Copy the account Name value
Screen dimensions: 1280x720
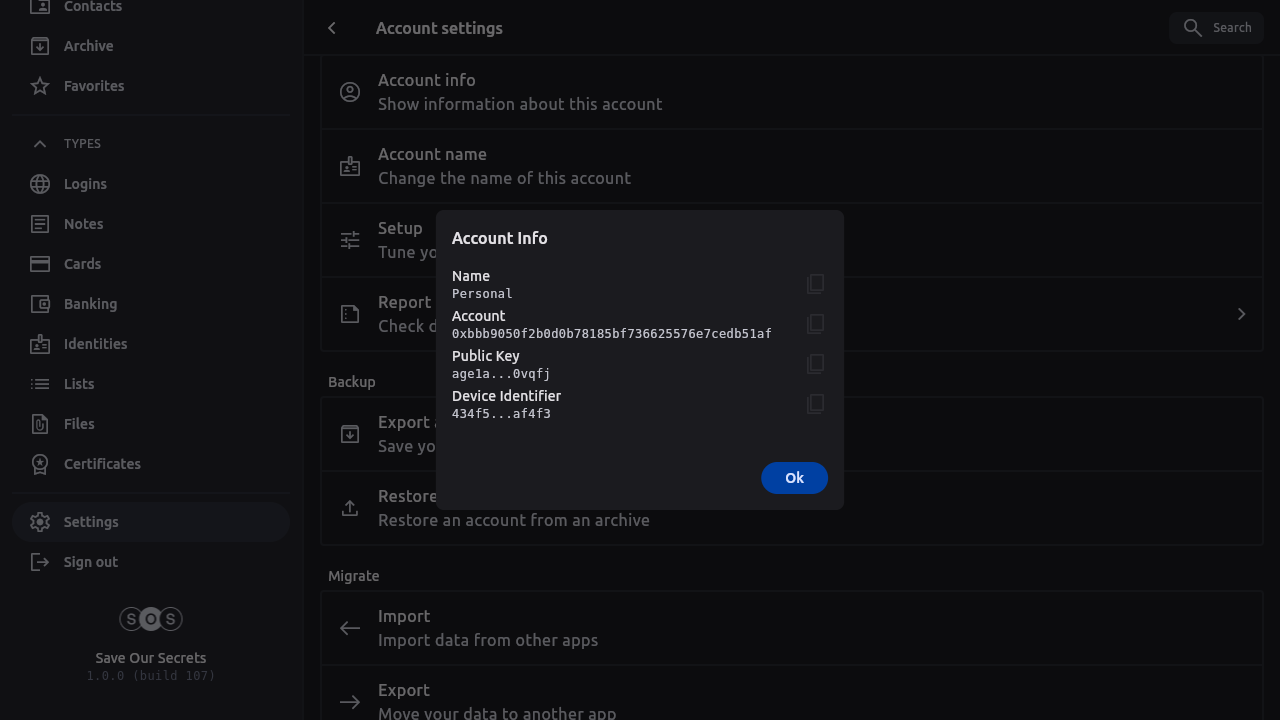tap(815, 284)
